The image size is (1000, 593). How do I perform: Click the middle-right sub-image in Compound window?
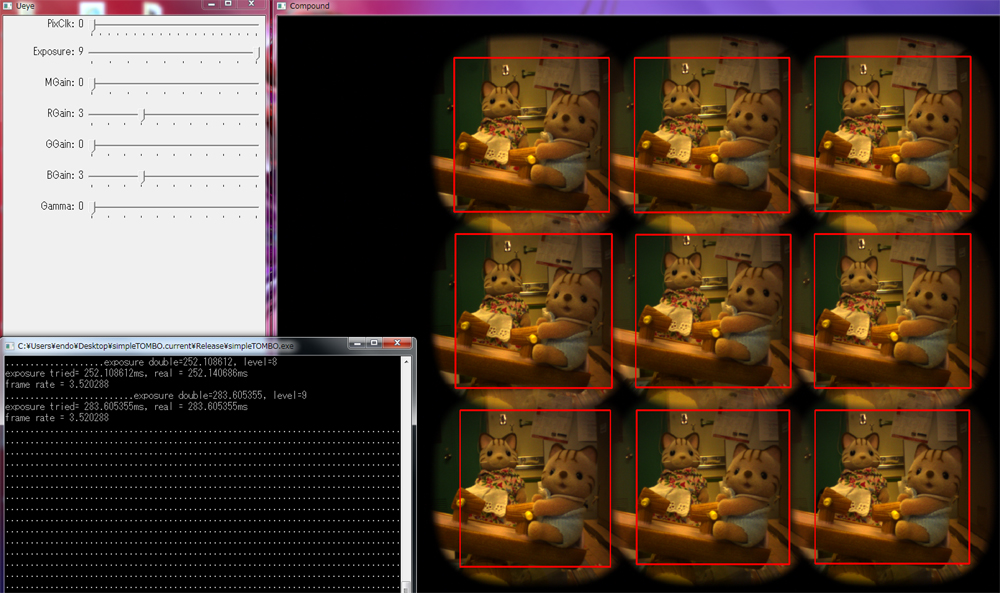[893, 311]
